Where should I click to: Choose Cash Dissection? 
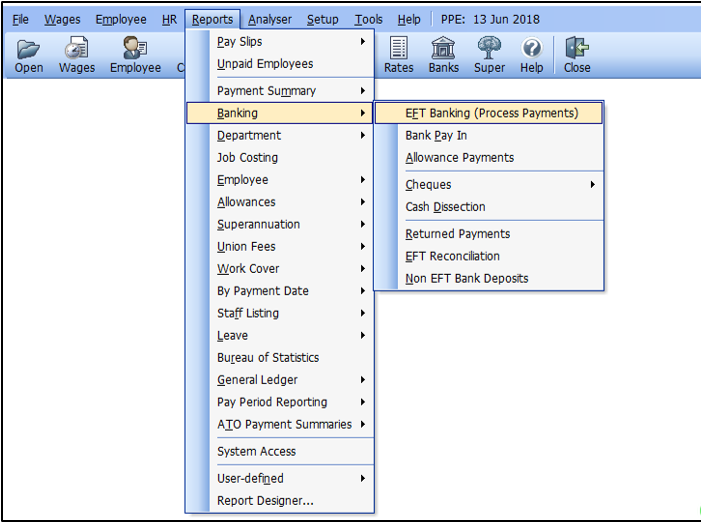tap(489, 207)
